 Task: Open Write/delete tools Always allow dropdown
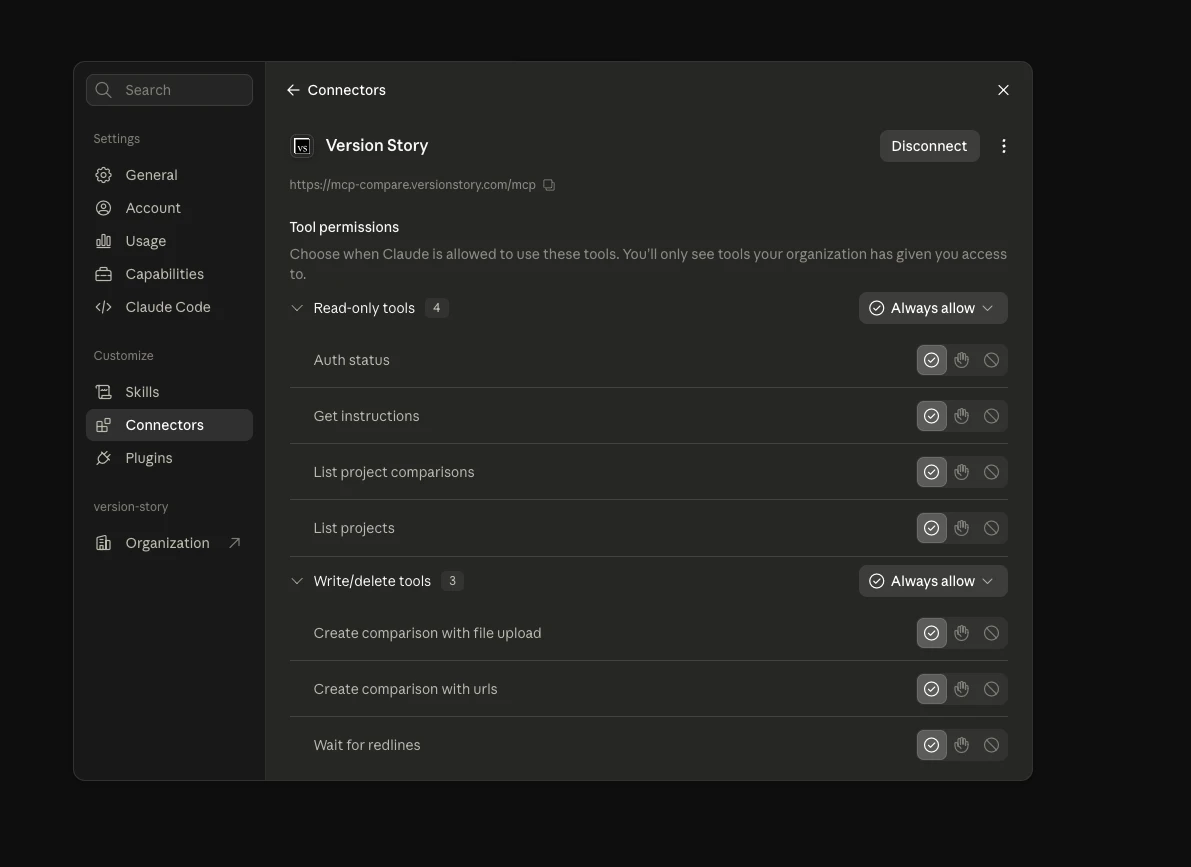pos(933,581)
